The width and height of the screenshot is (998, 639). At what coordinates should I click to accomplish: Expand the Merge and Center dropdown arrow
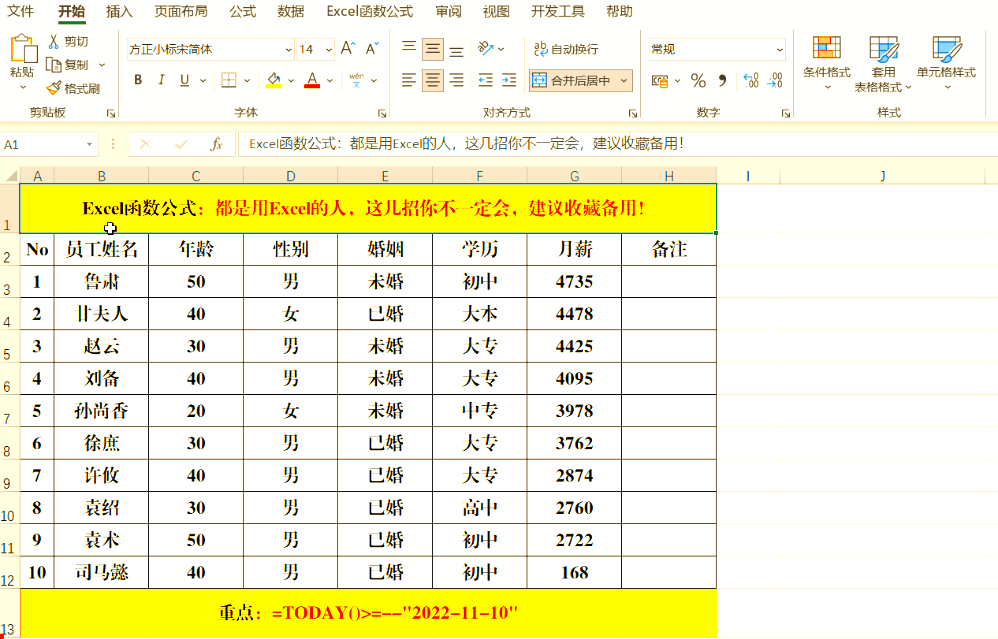624,81
